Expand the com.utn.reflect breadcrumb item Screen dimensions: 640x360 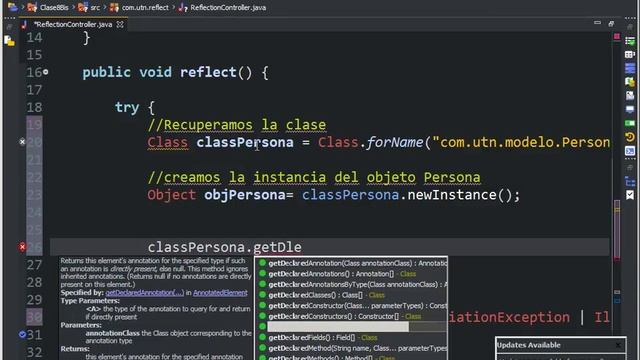[139, 7]
